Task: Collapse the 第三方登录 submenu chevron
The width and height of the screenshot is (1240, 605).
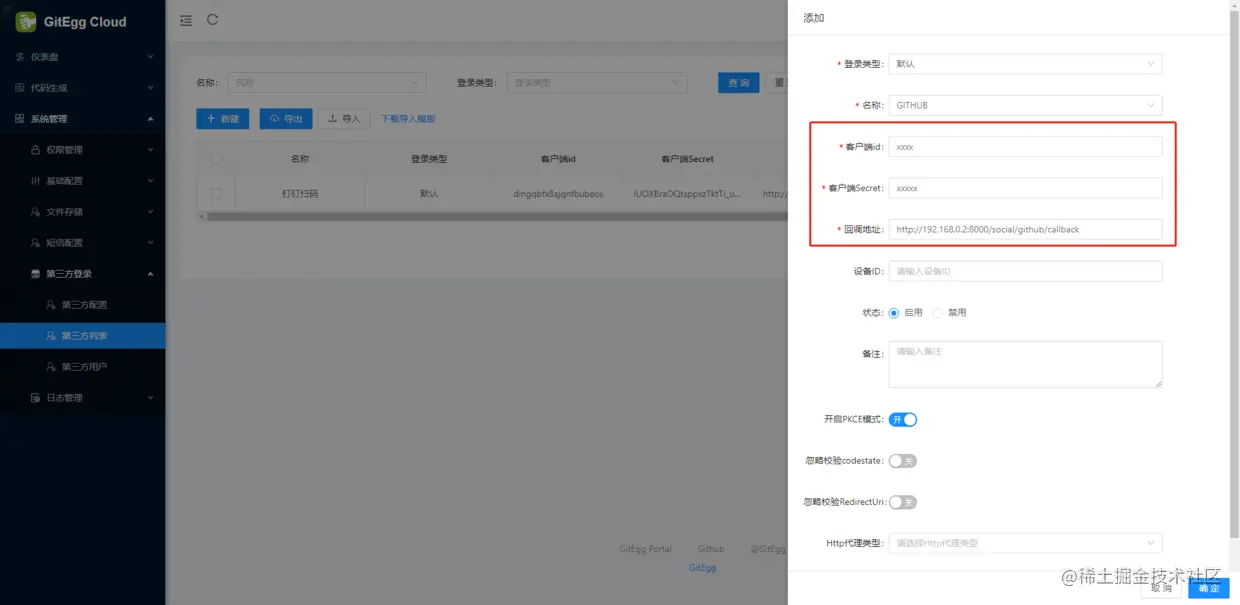Action: click(151, 274)
